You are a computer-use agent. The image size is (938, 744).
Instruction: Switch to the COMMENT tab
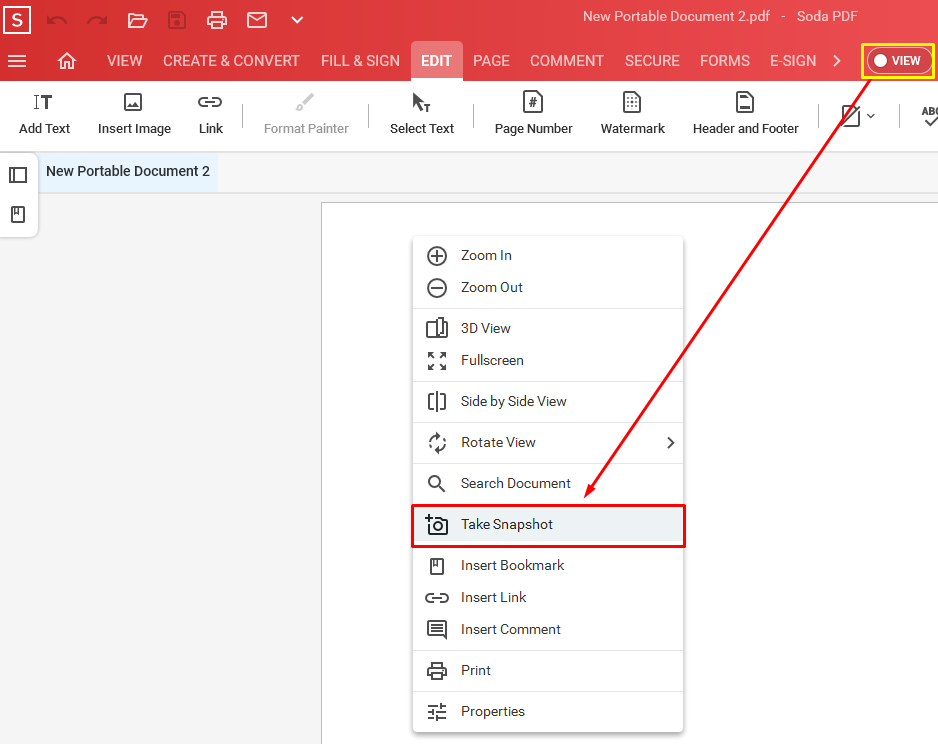coord(566,60)
